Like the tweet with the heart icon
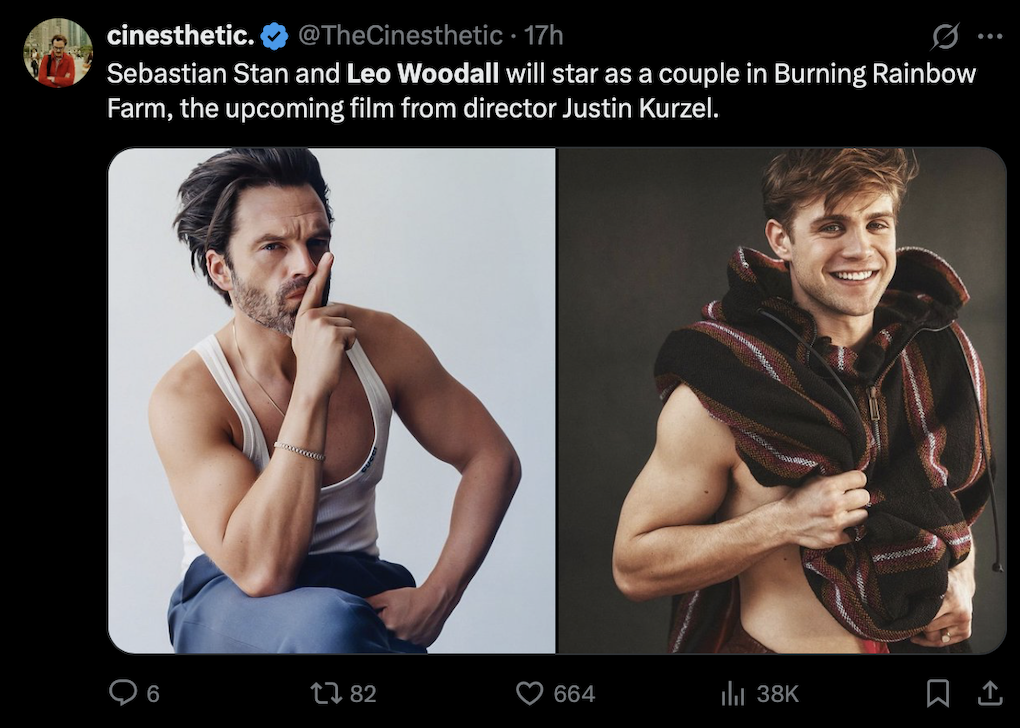The image size is (1020, 728). (x=528, y=693)
